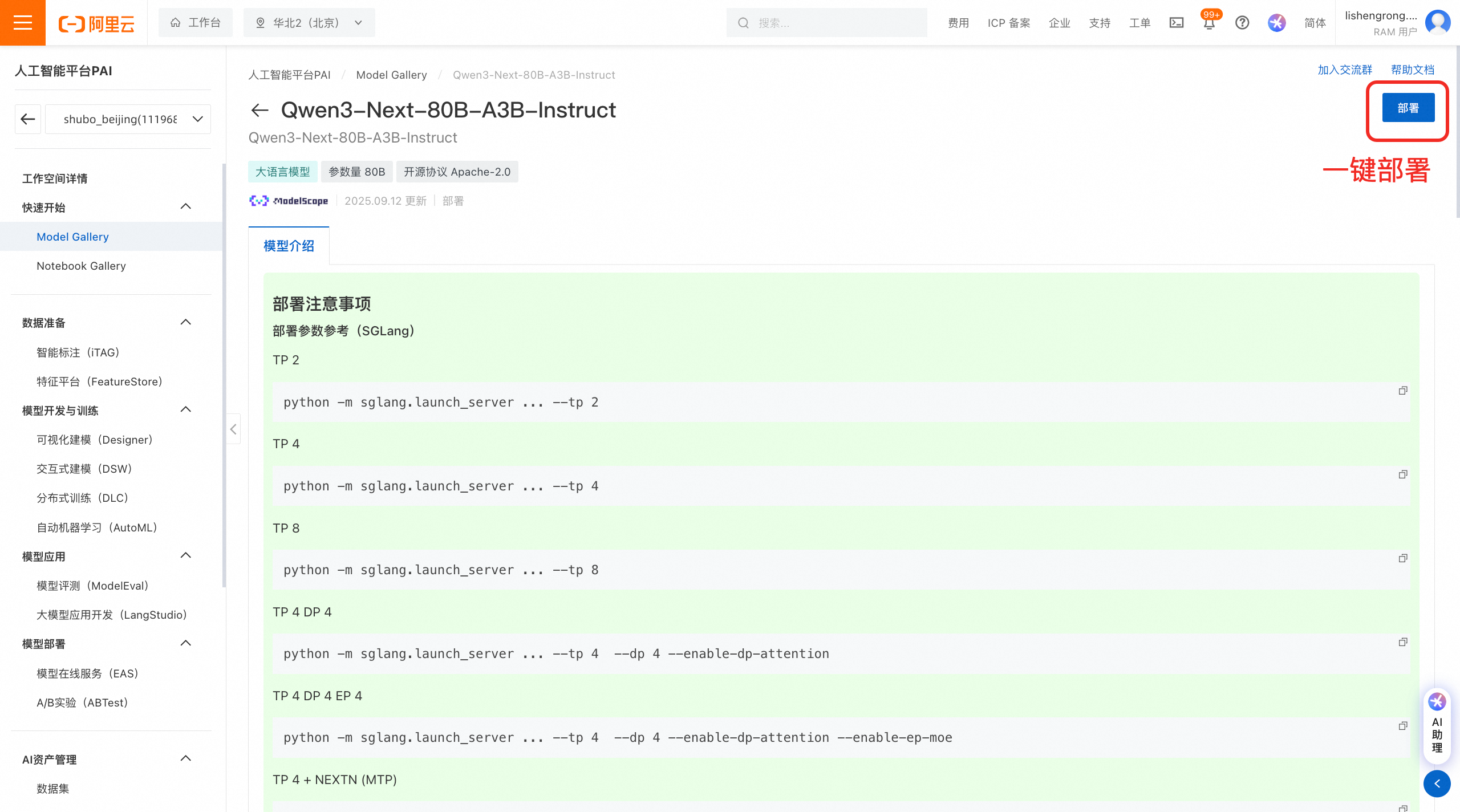Copy the --tp 4 command
This screenshot has width=1460, height=812.
coord(1402,474)
